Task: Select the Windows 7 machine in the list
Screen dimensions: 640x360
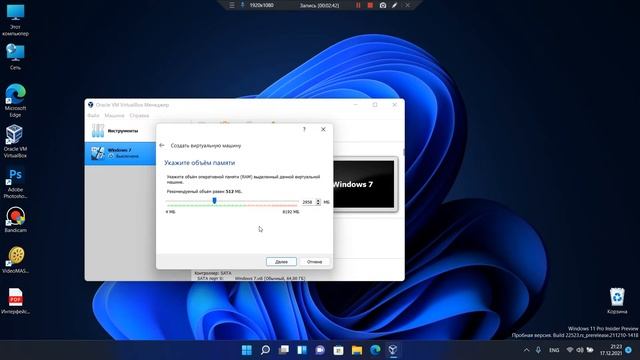Action: click(120, 153)
